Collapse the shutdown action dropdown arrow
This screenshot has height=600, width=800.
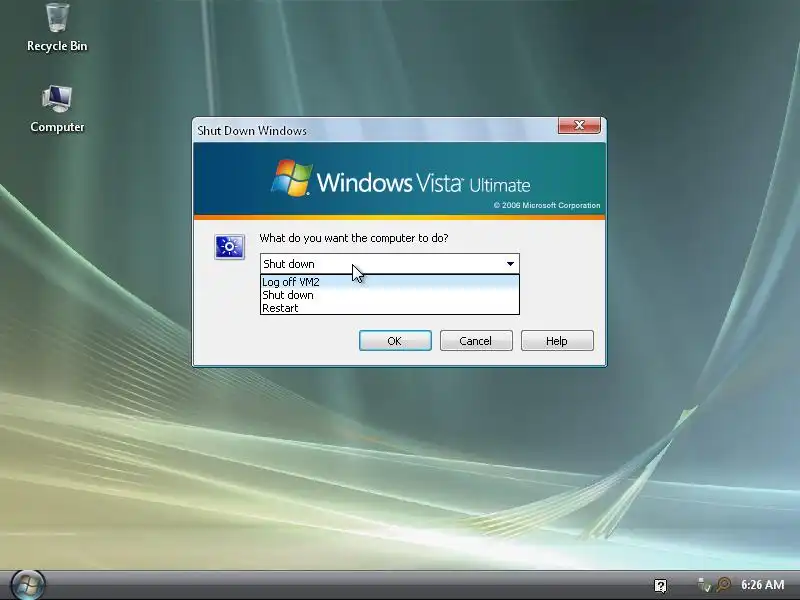510,264
